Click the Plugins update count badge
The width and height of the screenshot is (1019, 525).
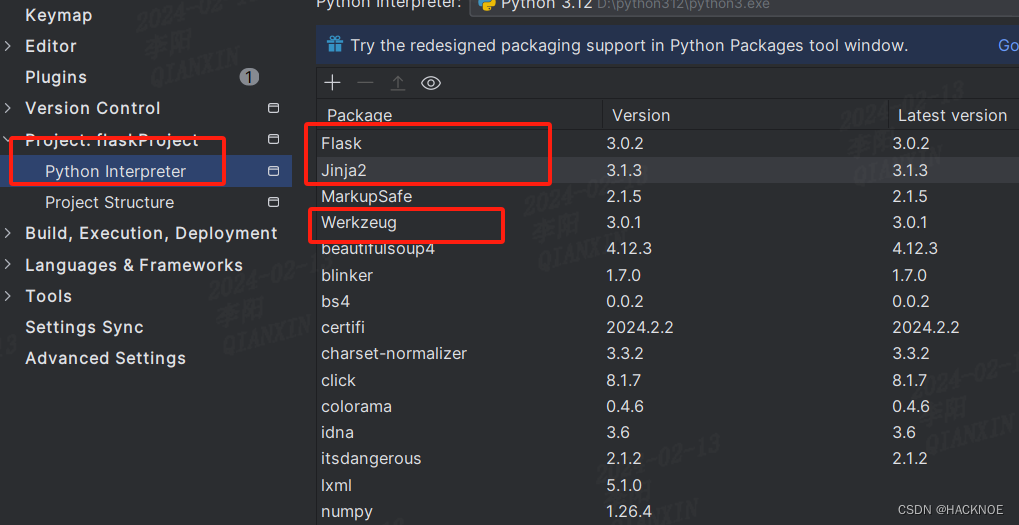[249, 77]
